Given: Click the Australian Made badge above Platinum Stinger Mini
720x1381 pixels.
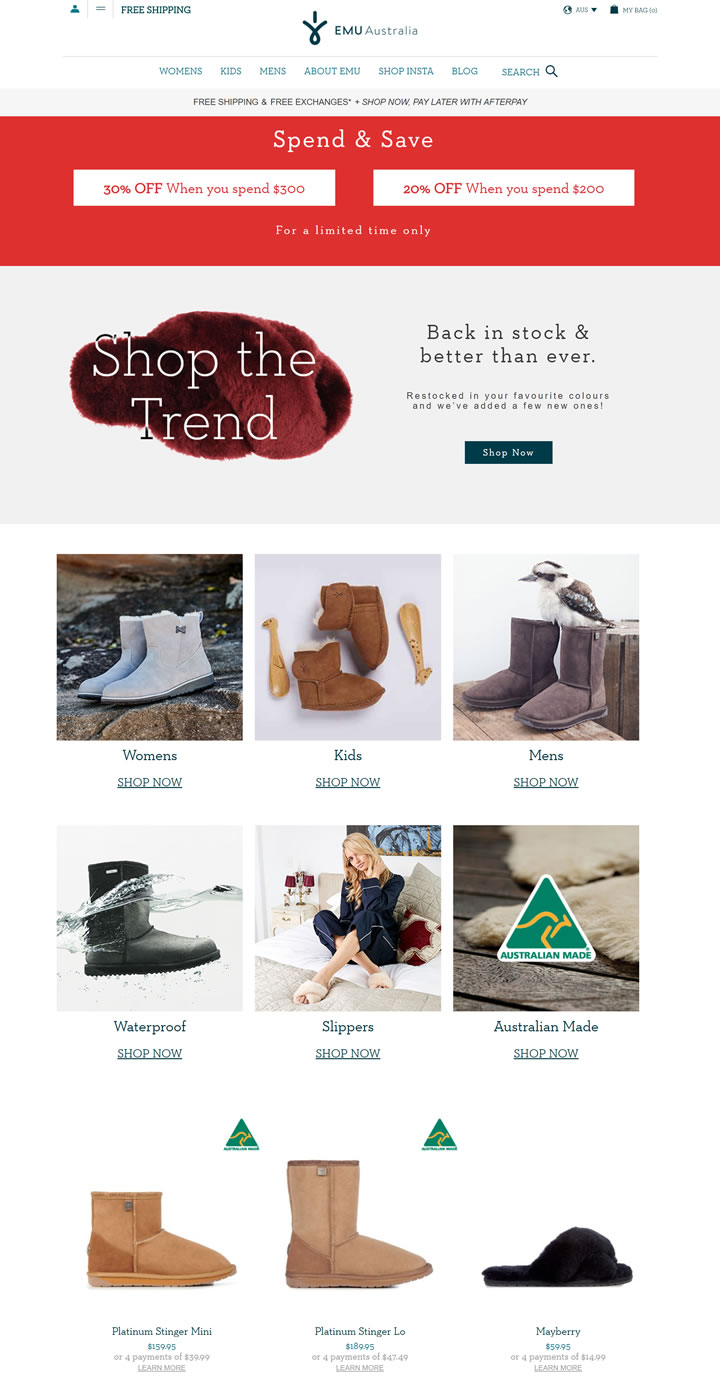Looking at the screenshot, I should click(242, 1135).
